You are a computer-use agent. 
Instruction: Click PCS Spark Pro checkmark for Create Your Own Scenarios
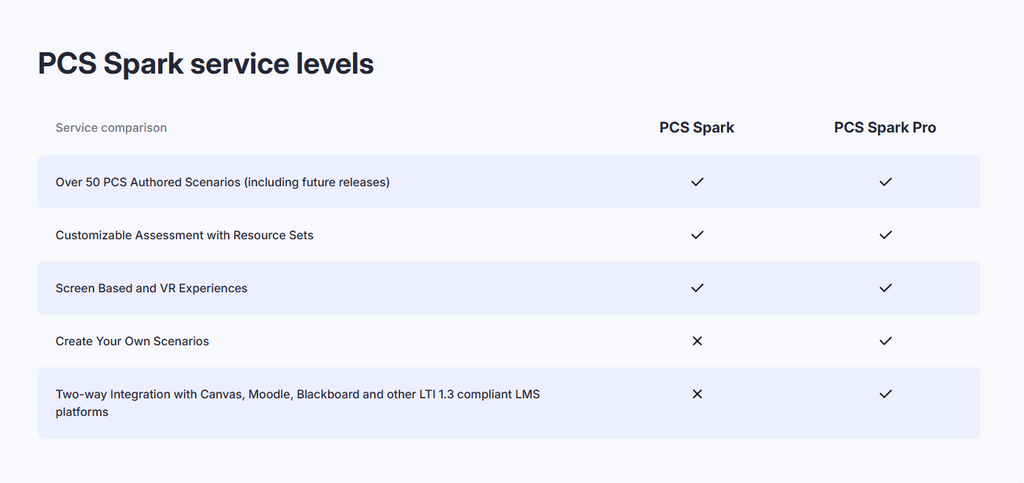click(x=885, y=341)
